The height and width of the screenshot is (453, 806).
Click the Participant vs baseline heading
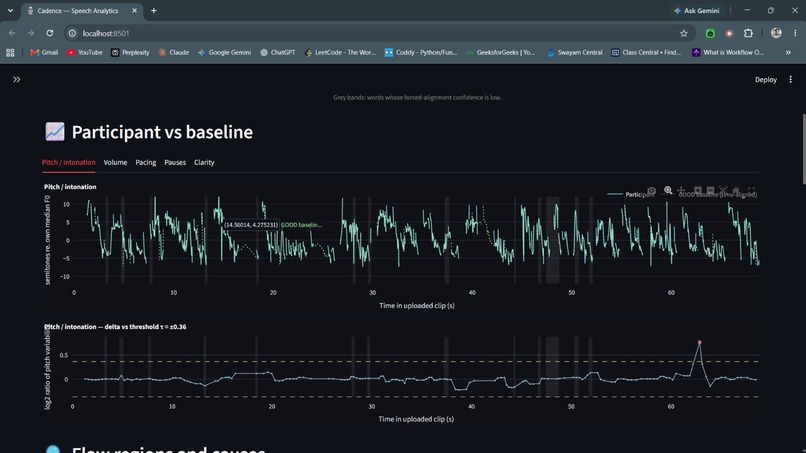click(x=162, y=132)
